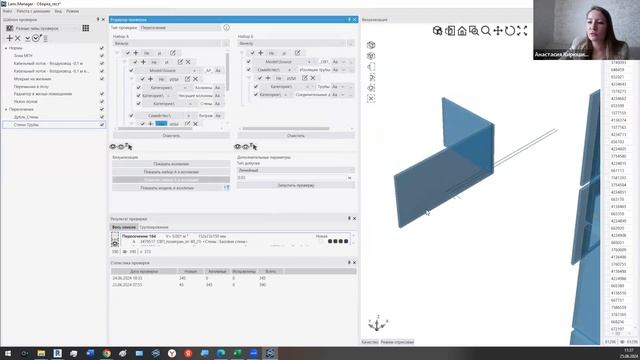This screenshot has width=640, height=360.
Task: Click the run-checks clock checkmark icon in templates toolbar
Action: (x=36, y=38)
